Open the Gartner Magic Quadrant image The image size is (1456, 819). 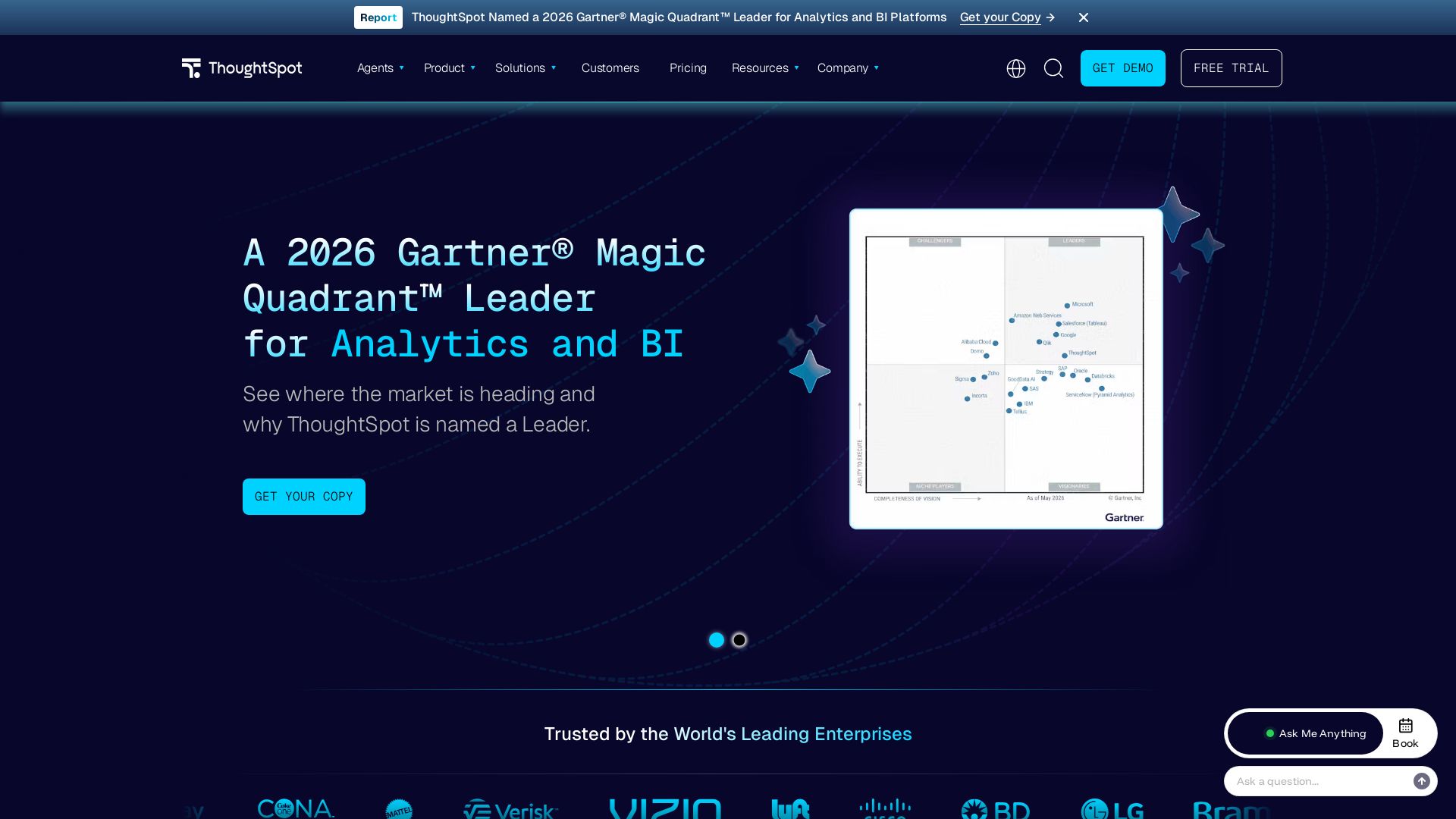1006,369
